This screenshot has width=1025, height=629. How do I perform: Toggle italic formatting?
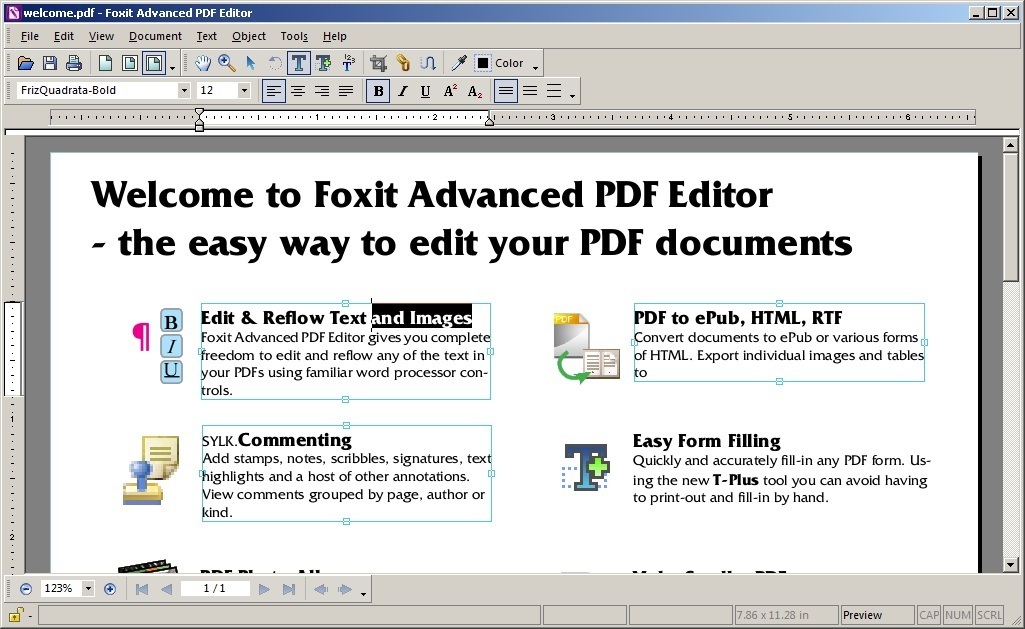pyautogui.click(x=402, y=91)
